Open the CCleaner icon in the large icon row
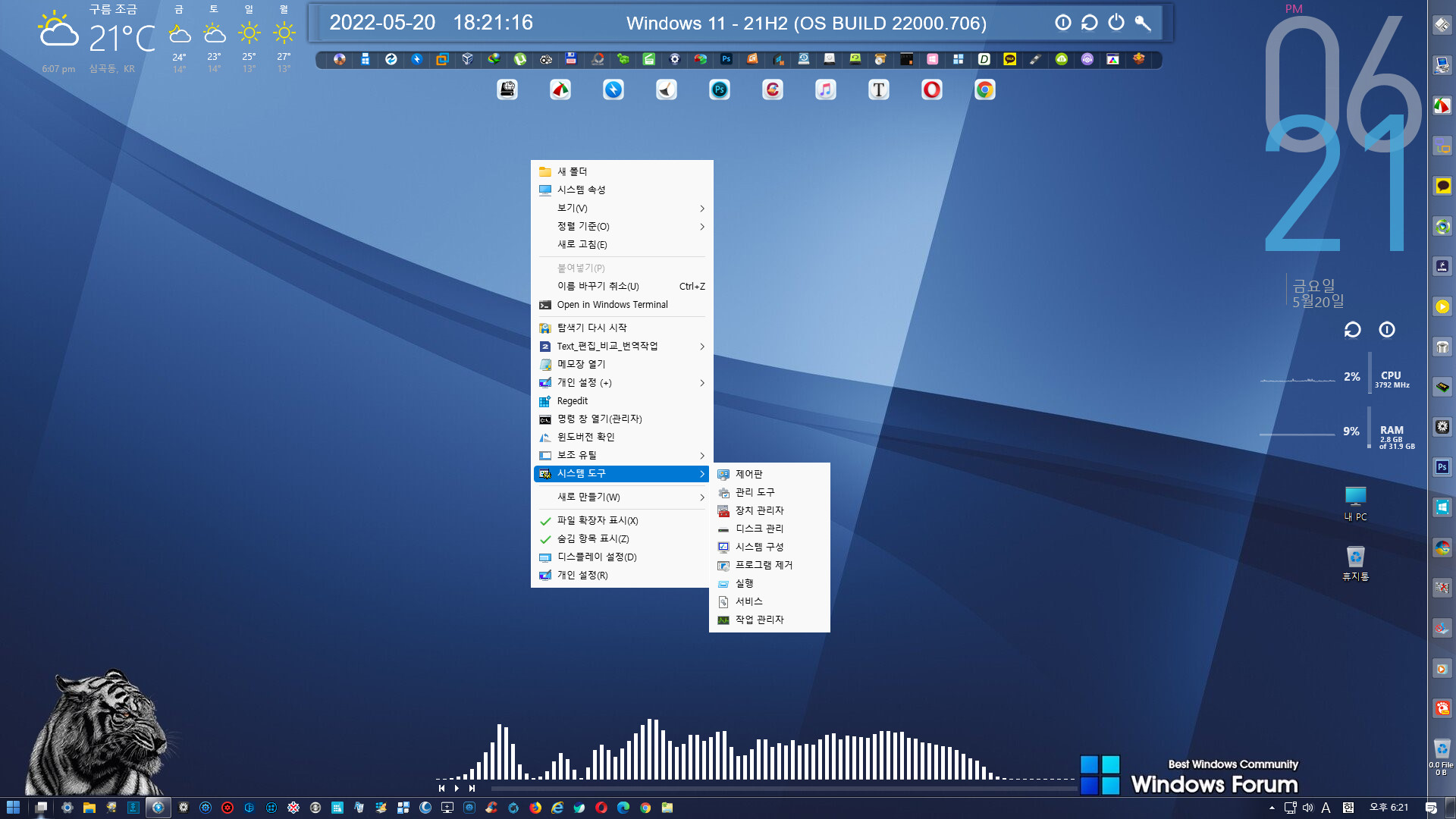Screen dimensions: 1456x819 [773, 90]
